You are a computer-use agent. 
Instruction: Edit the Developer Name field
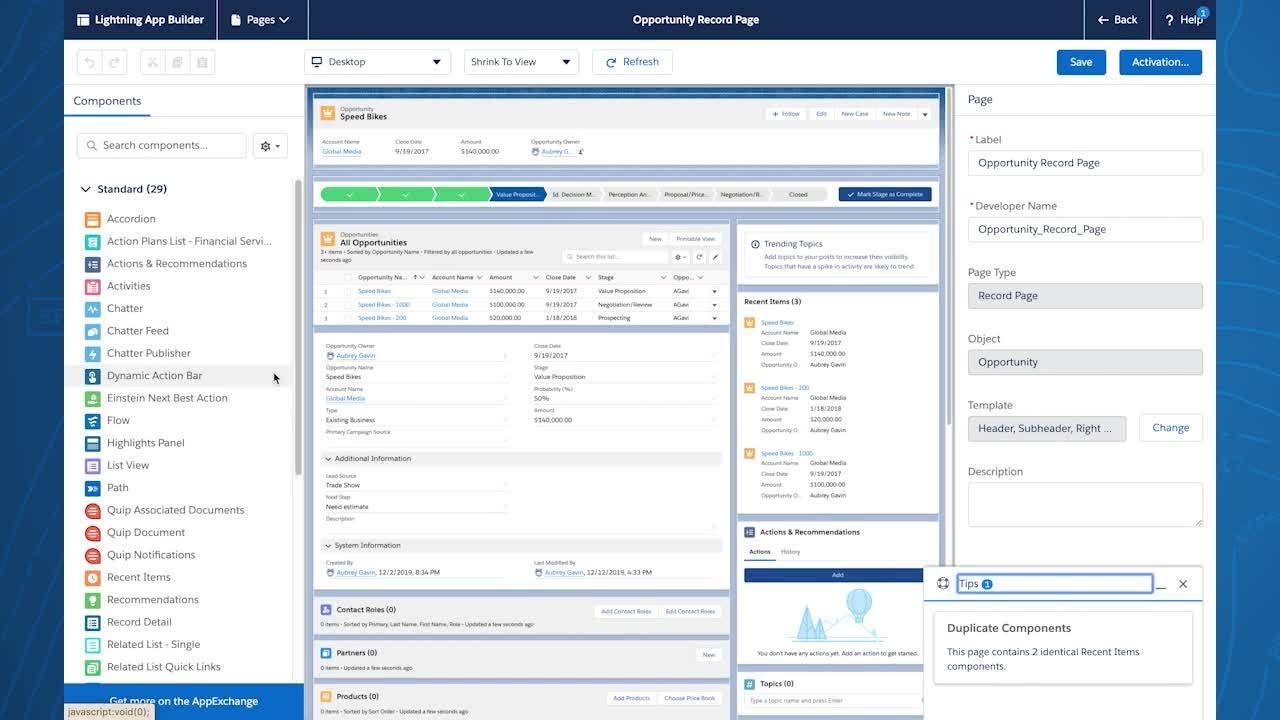(1085, 229)
